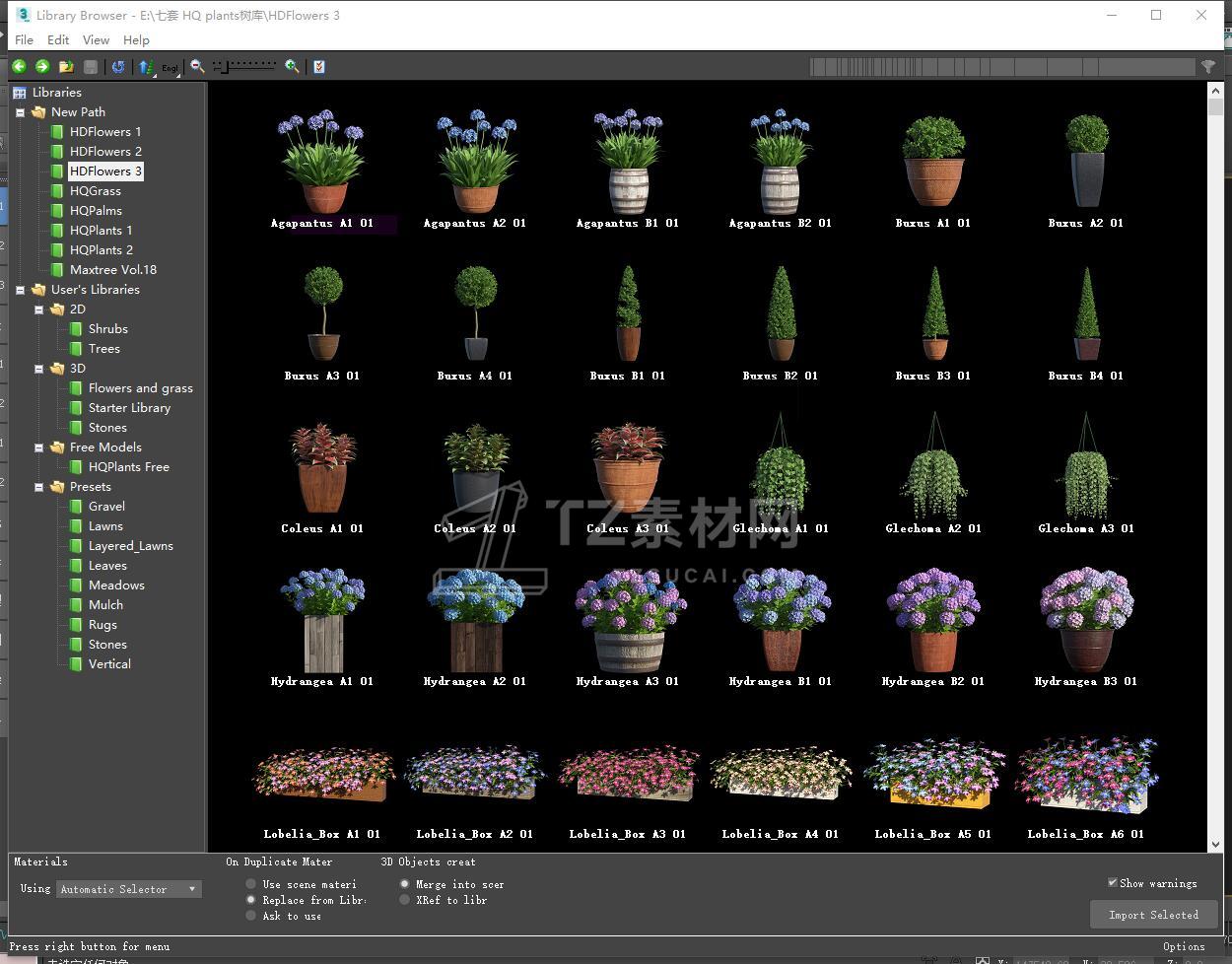This screenshot has height=964, width=1232.
Task: Click the checklist icon in the toolbar
Action: click(x=318, y=66)
